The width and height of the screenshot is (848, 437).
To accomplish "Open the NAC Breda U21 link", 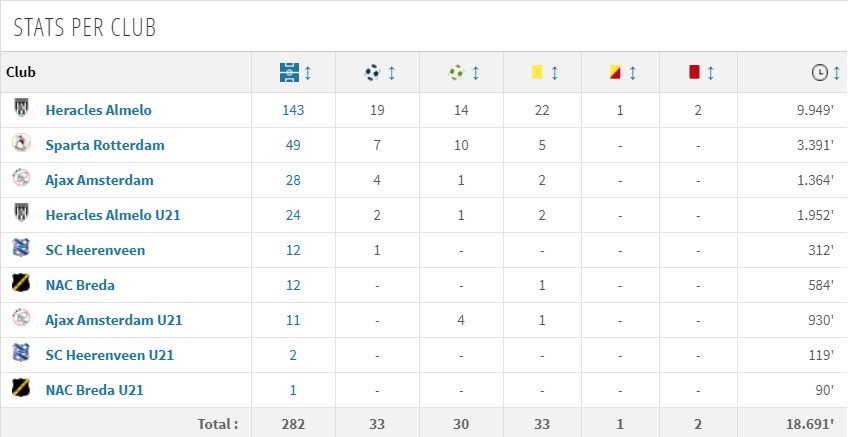I will point(95,390).
